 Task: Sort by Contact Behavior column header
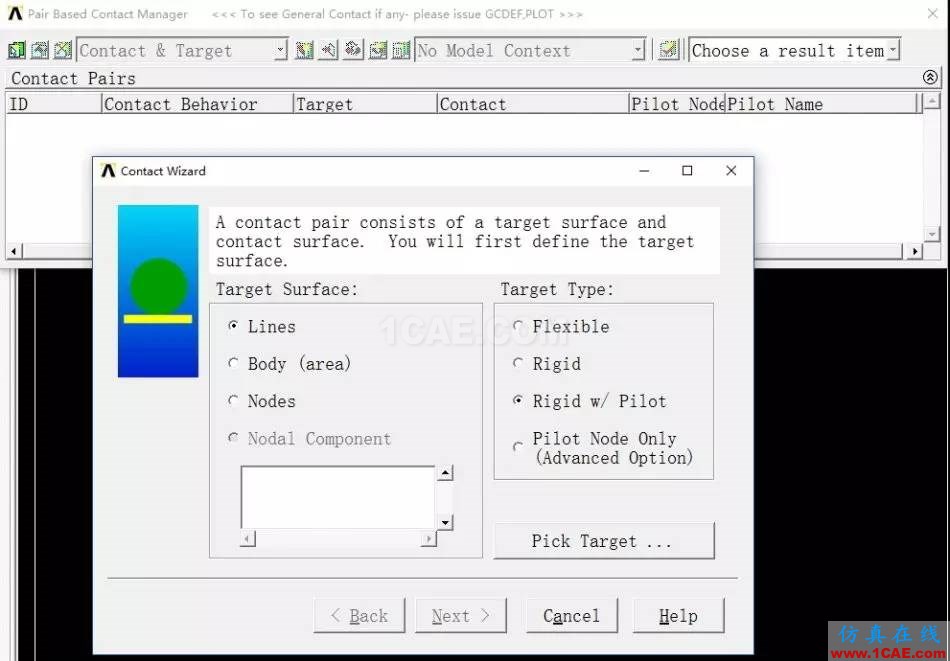click(x=197, y=104)
